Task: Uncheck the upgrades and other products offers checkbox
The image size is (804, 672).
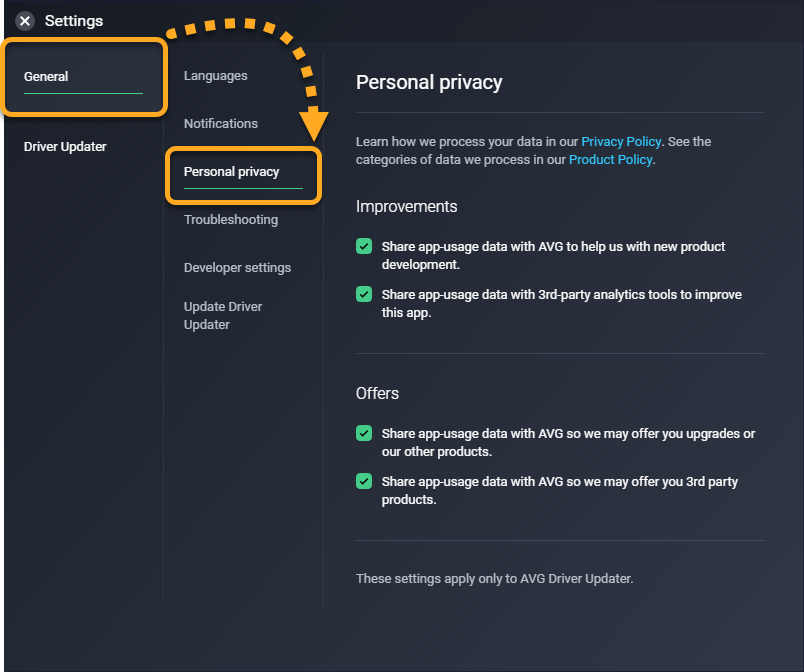Action: click(x=364, y=433)
